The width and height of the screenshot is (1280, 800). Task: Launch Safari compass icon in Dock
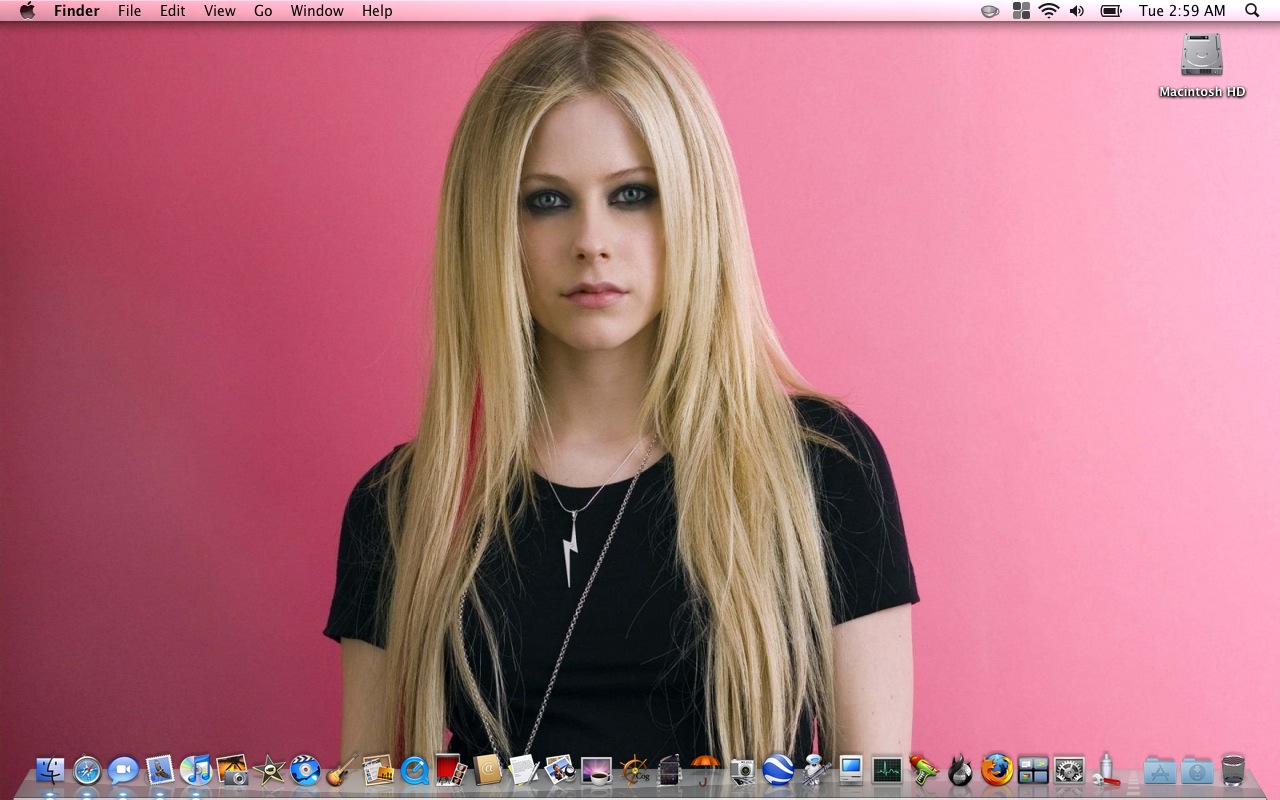87,770
